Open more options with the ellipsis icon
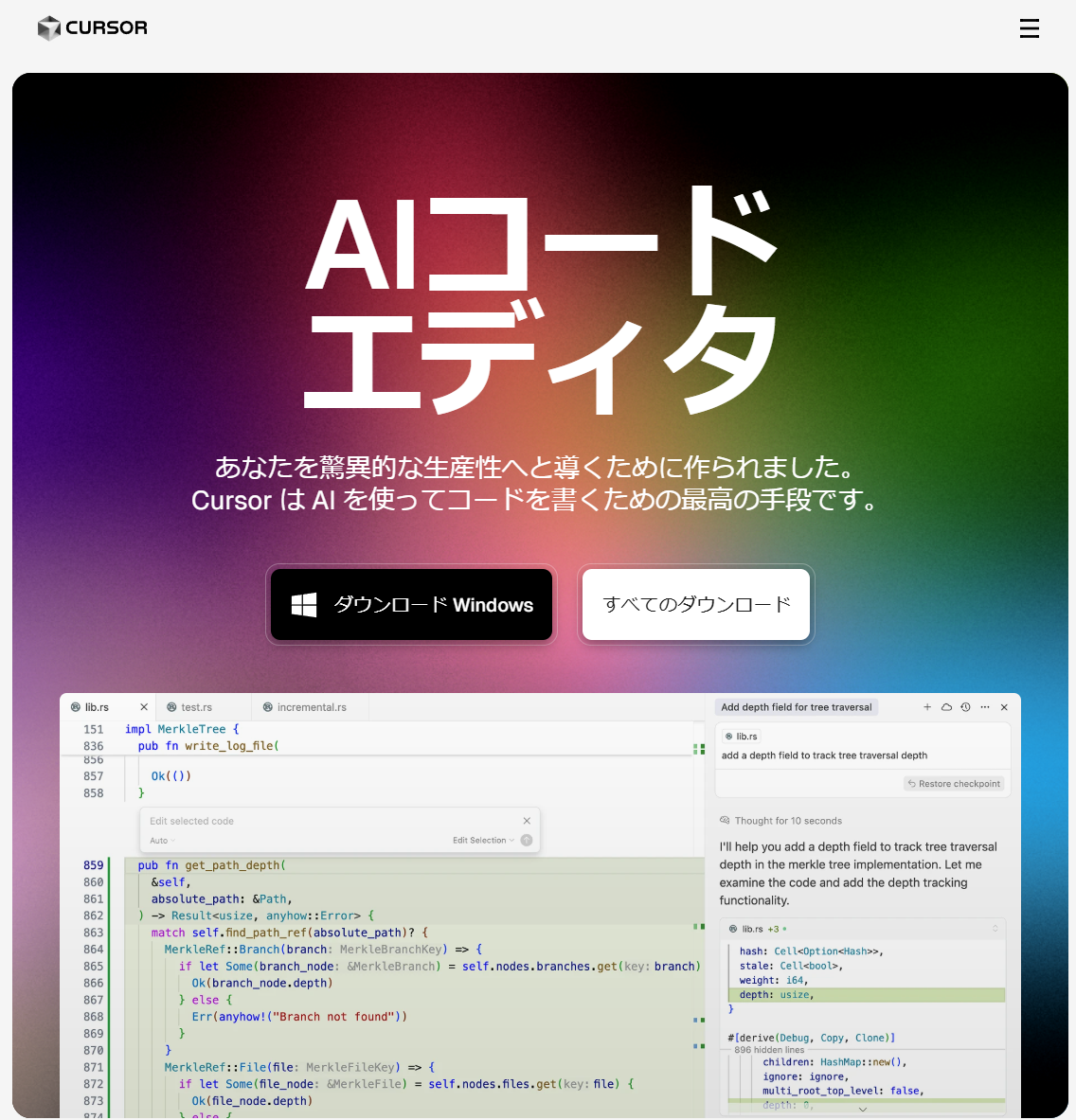 (x=984, y=706)
